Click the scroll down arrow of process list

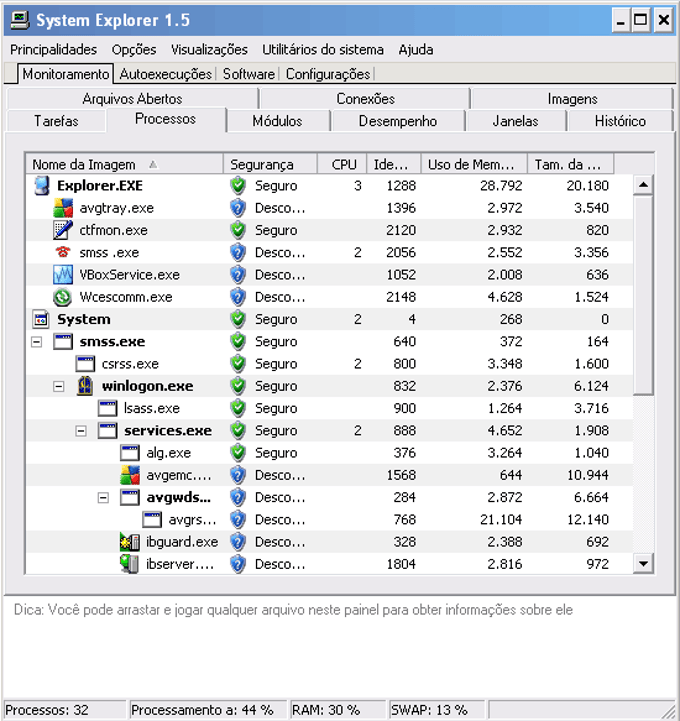click(643, 564)
